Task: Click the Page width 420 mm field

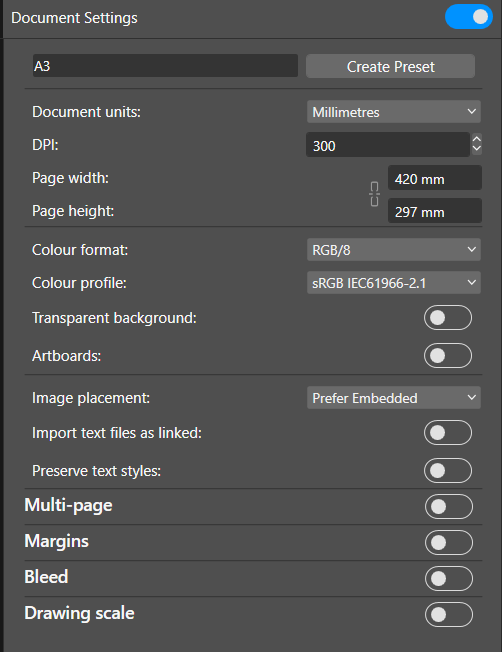Action: pyautogui.click(x=435, y=178)
